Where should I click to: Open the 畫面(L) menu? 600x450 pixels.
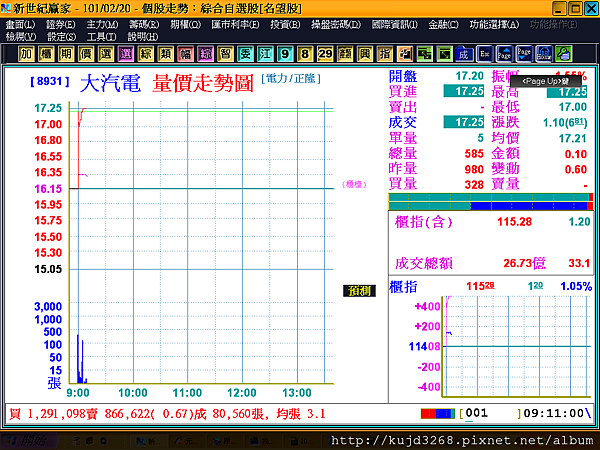coord(20,25)
